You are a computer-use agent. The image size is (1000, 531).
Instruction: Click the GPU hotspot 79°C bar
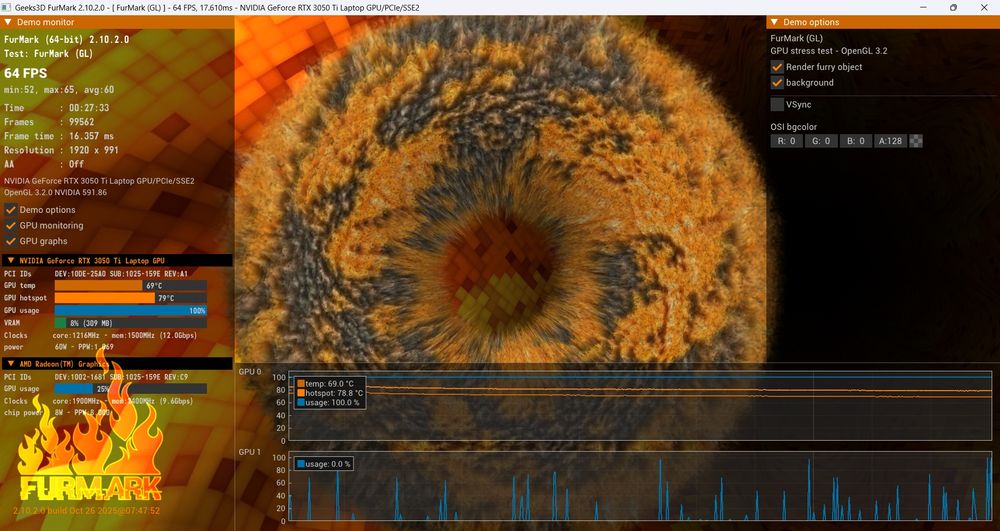tap(130, 298)
